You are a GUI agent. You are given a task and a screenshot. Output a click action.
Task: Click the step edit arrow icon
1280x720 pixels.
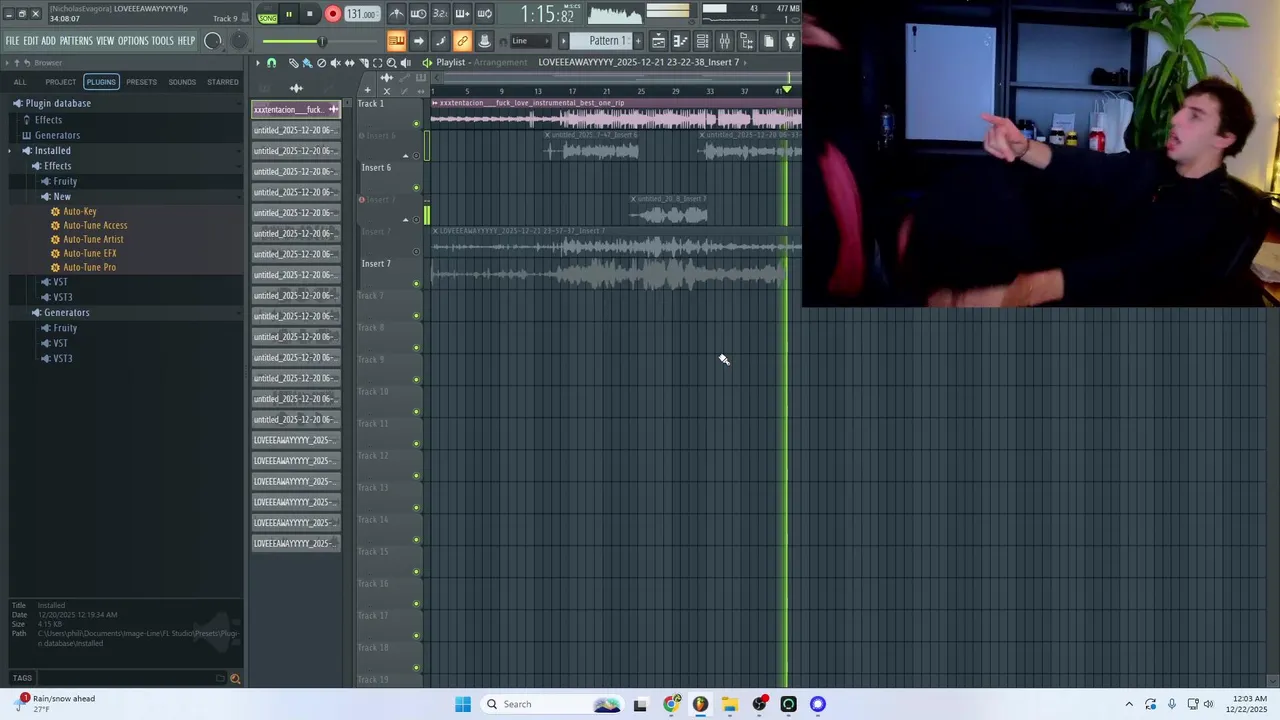click(418, 41)
